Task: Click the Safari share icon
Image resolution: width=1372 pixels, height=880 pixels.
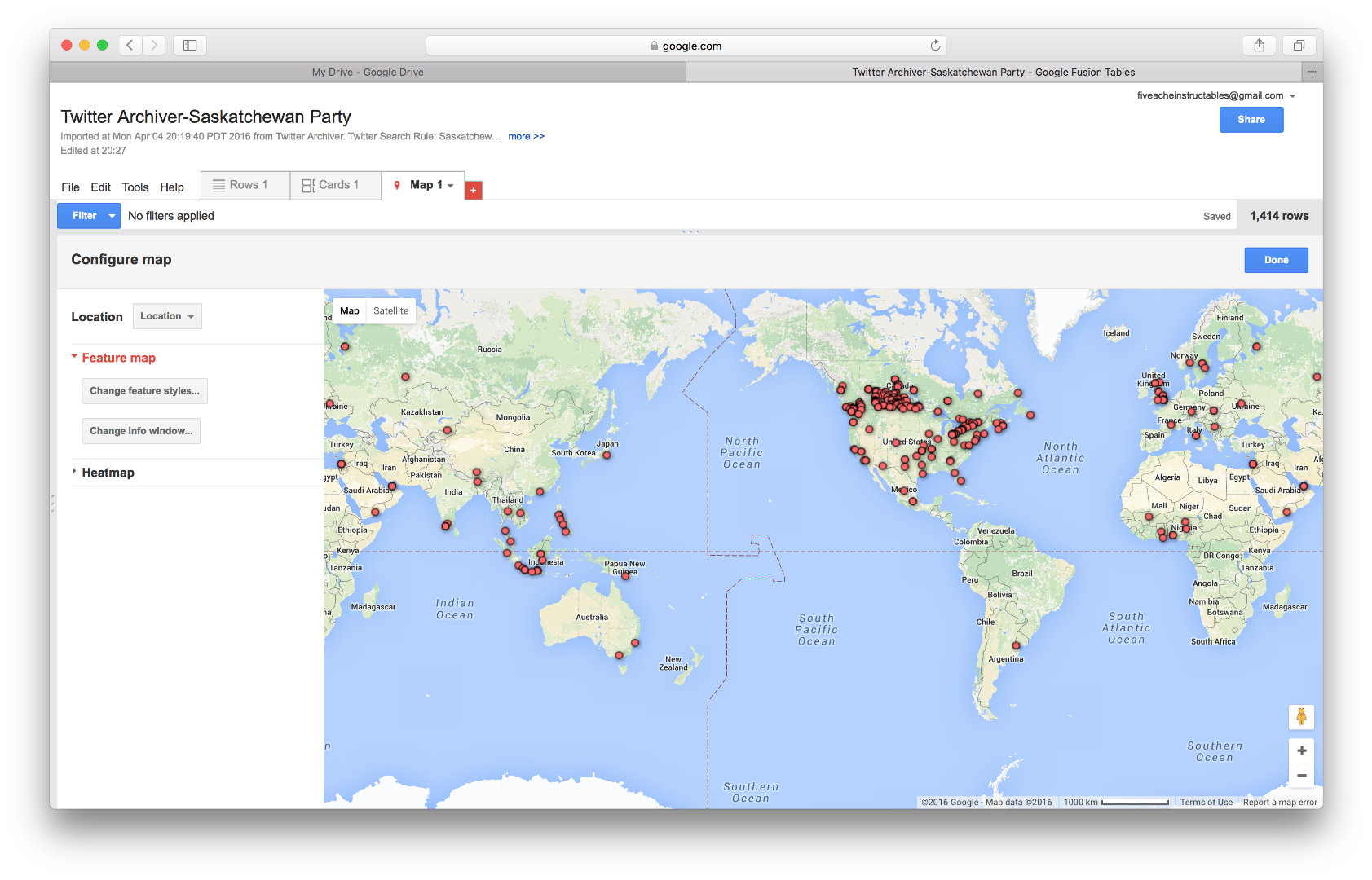Action: 1259,45
